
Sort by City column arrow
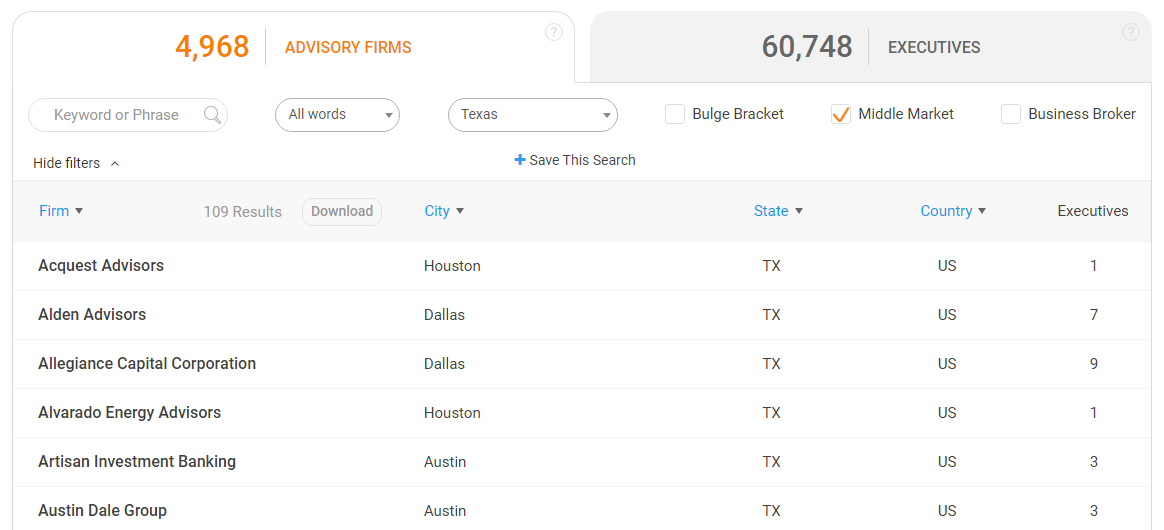(460, 211)
